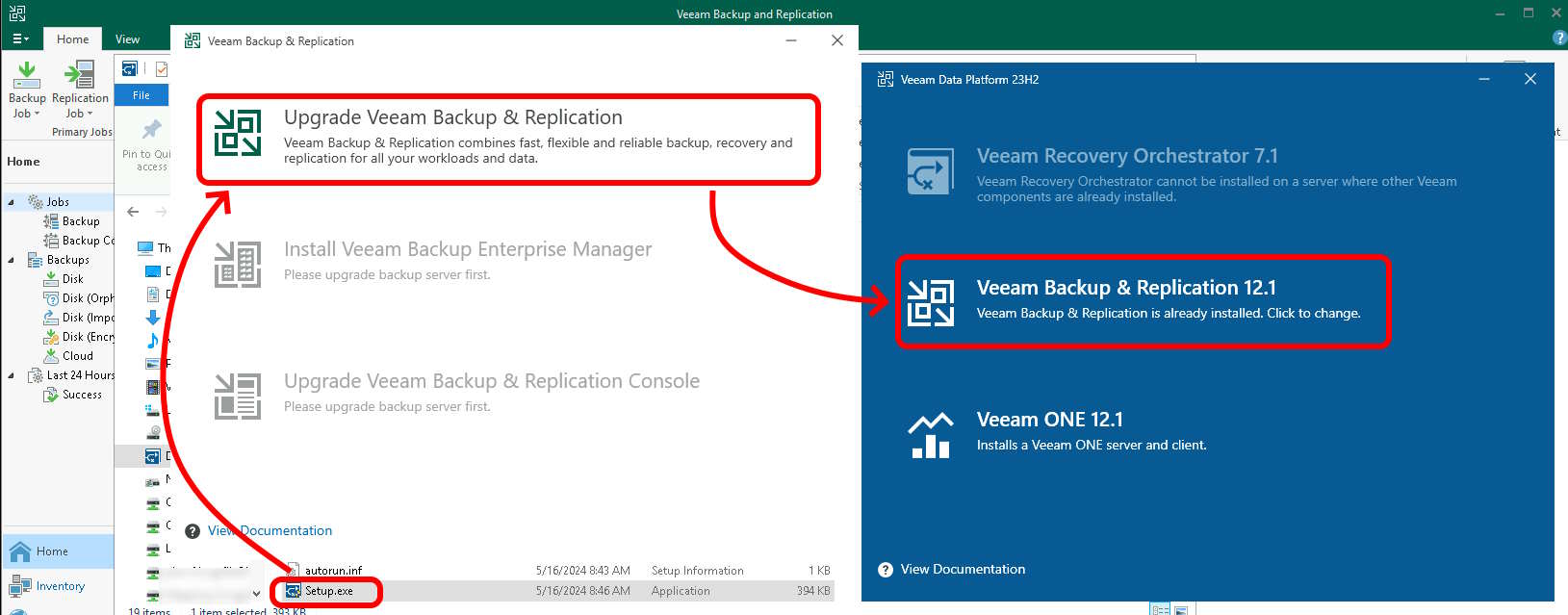Select Upgrade Veeam Backup & Replication option

point(508,139)
